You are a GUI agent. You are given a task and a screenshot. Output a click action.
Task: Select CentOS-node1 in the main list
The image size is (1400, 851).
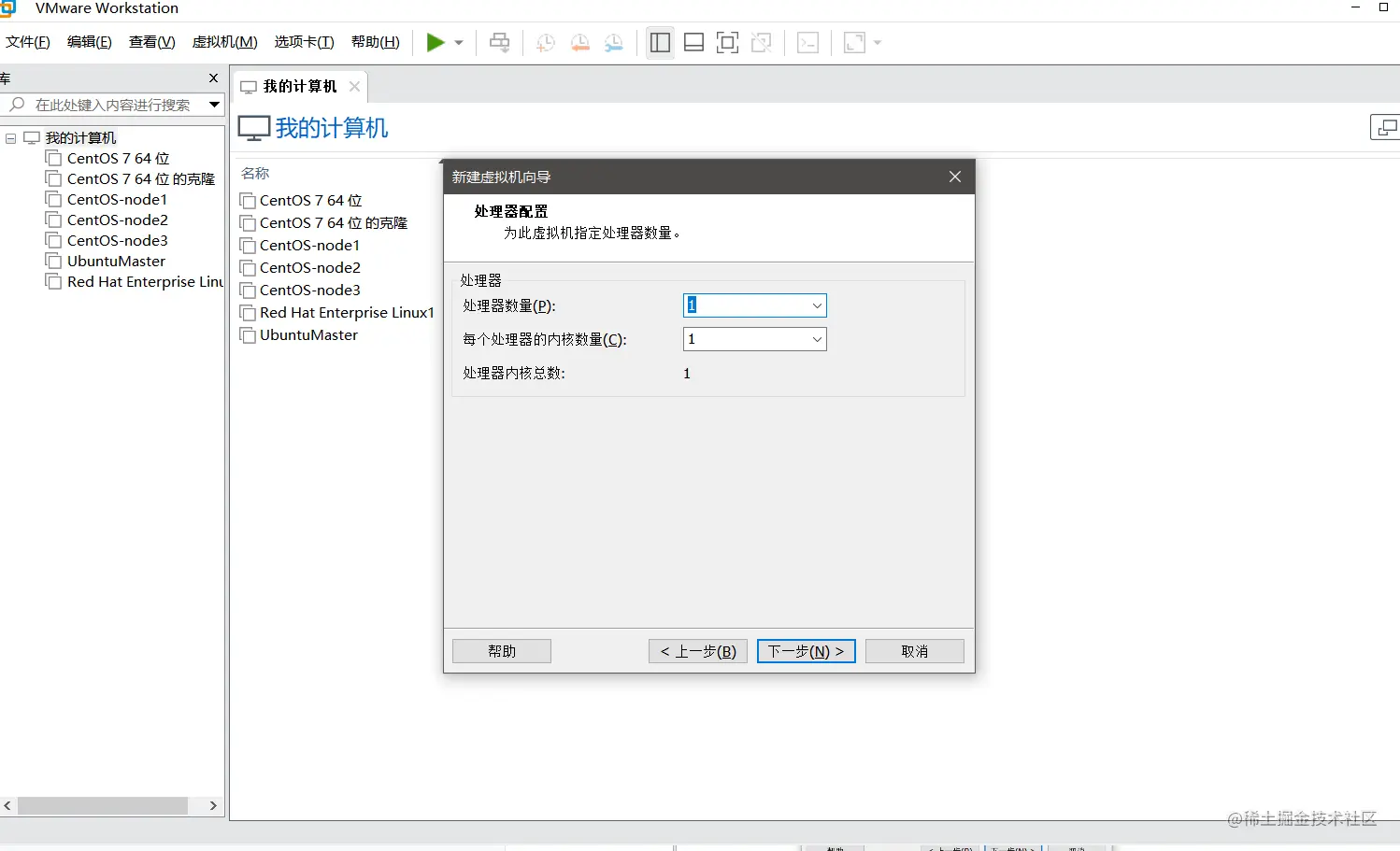[x=309, y=246]
